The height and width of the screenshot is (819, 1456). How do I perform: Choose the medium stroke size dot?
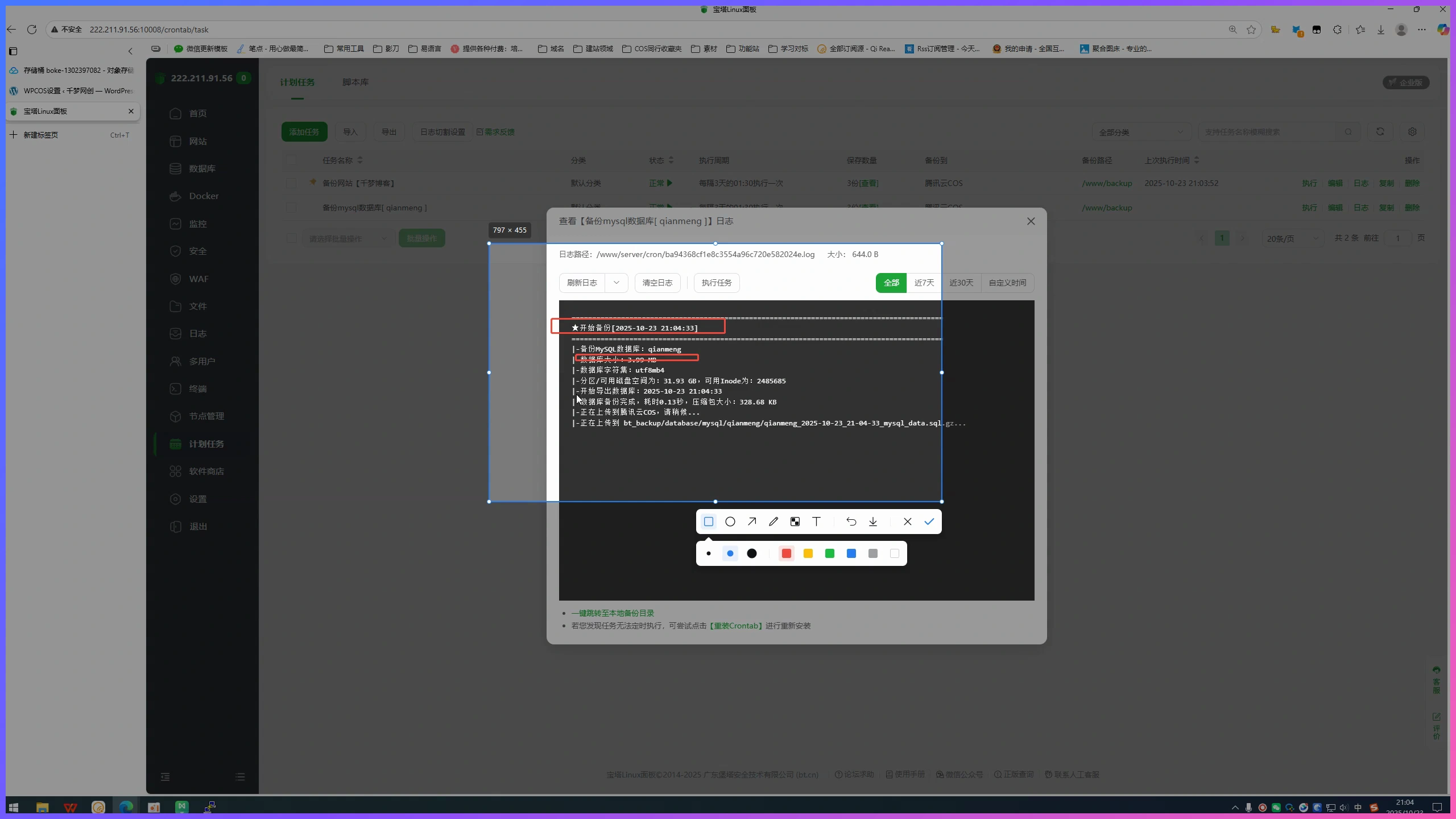pos(730,553)
